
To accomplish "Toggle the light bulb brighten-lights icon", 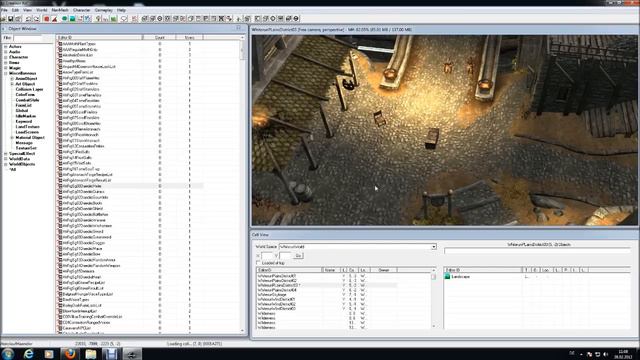I will tap(98, 19).
